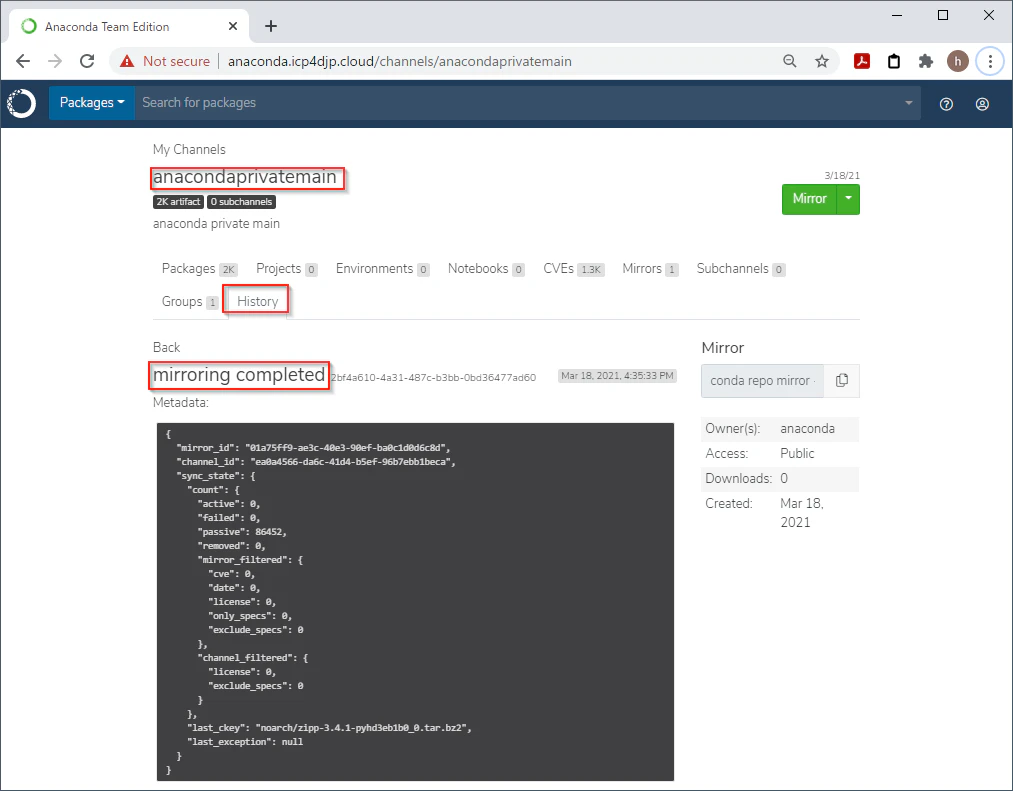1013x791 pixels.
Task: Open the Chrome three-dot menu
Action: point(990,61)
